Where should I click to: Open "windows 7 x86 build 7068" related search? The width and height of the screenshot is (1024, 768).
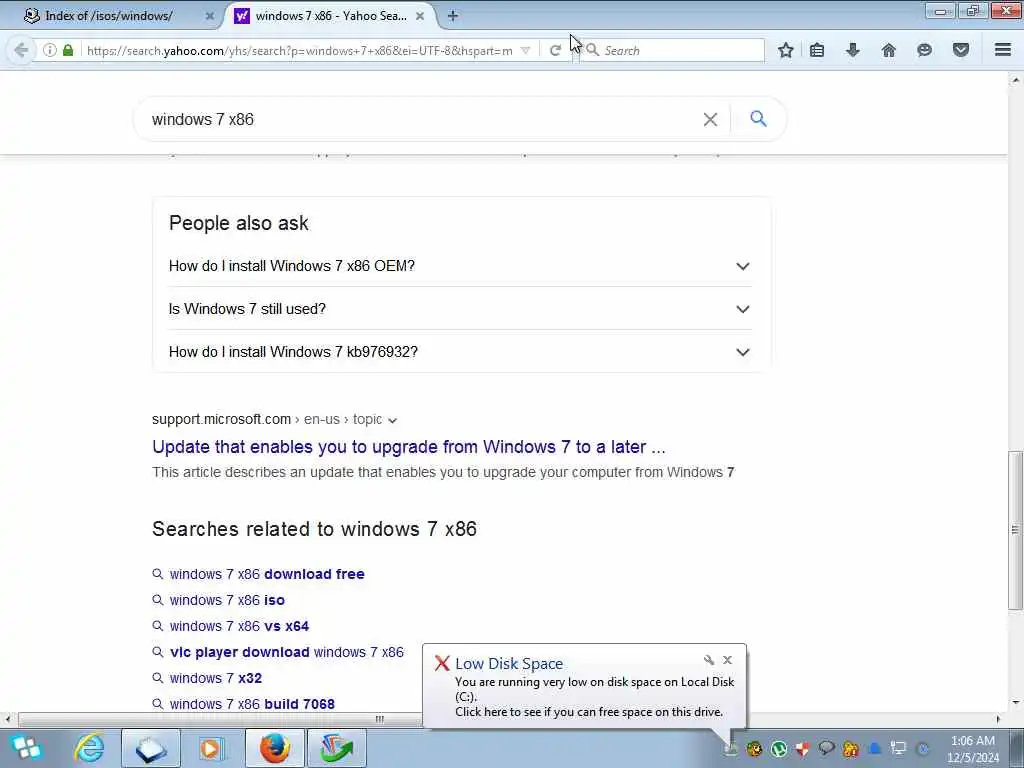tap(252, 704)
